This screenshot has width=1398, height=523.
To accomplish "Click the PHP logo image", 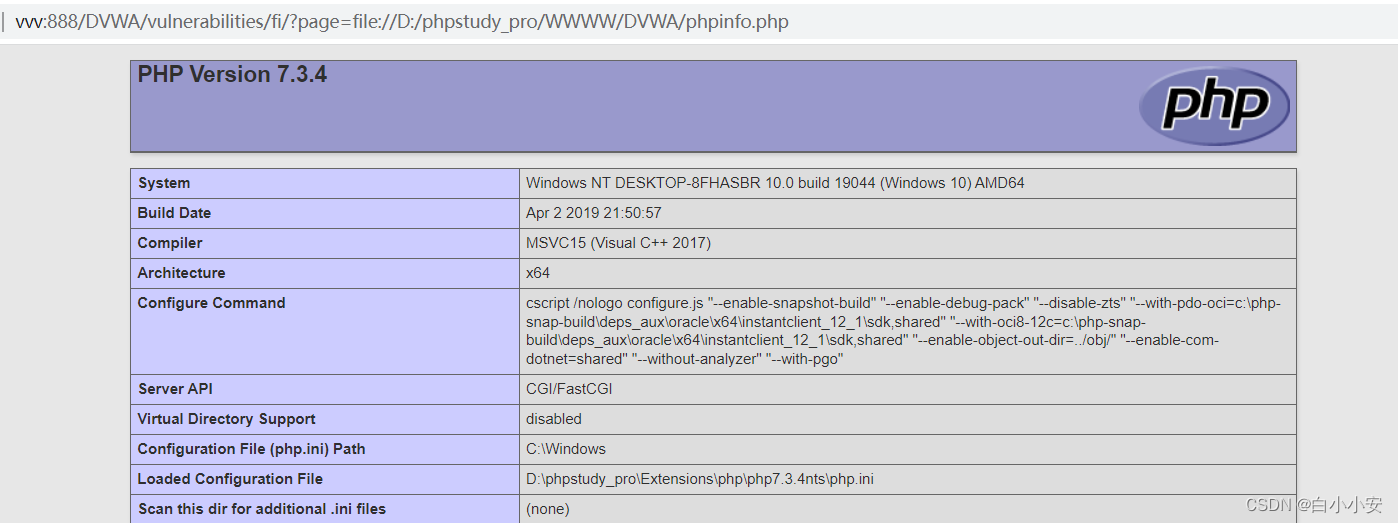I will (1214, 105).
